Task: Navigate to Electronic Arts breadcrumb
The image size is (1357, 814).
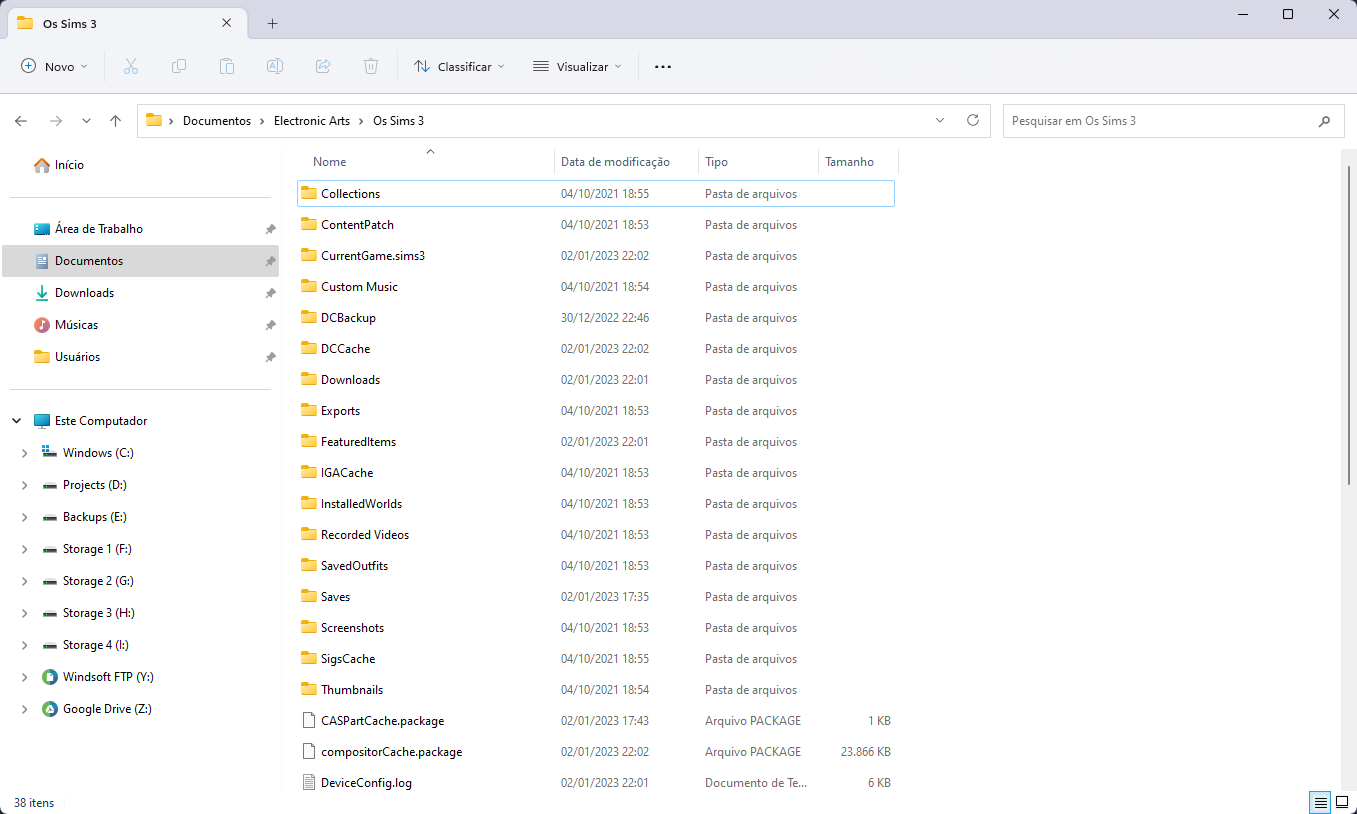Action: pos(312,120)
